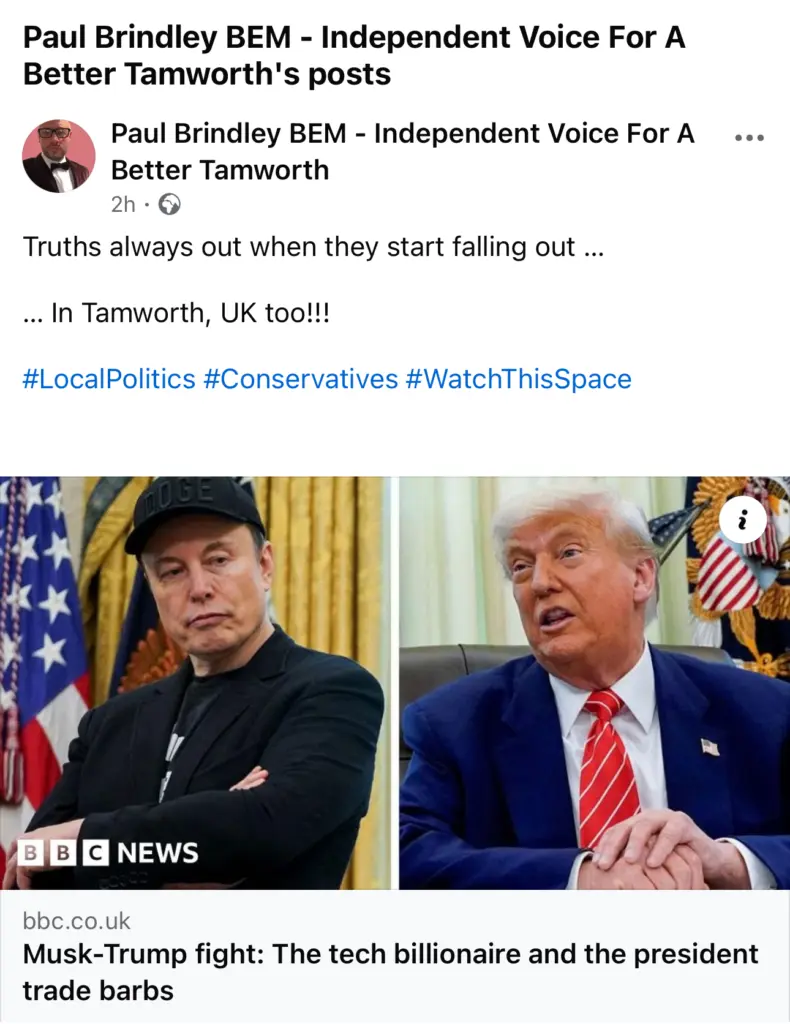Click the 'trade barbs' headline continuation
The image size is (790, 1024).
click(x=98, y=991)
